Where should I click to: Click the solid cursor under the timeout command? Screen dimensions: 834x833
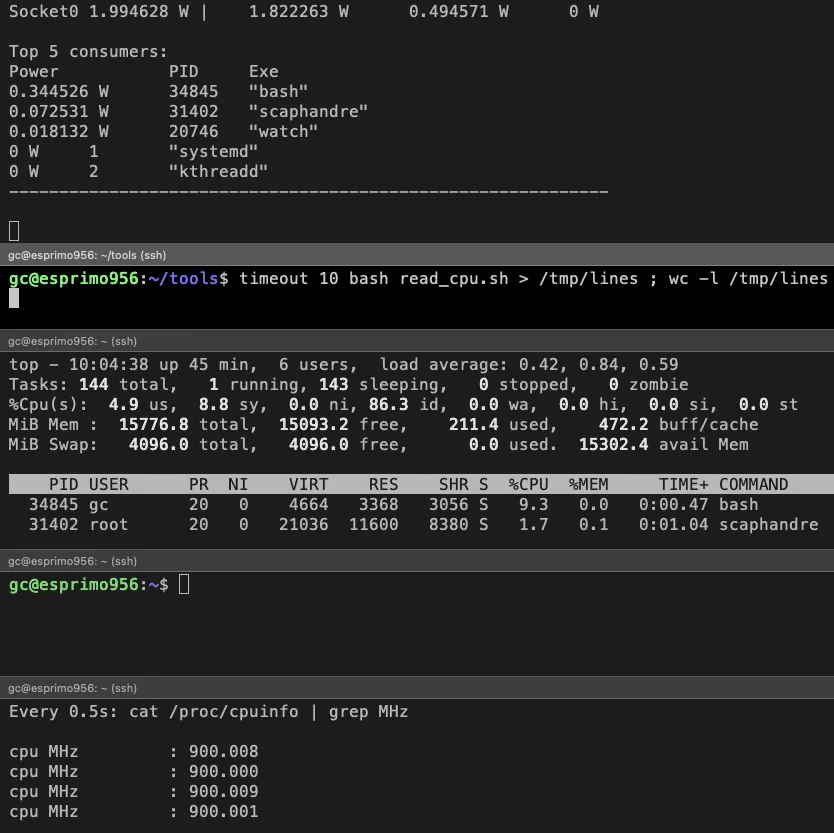14,298
